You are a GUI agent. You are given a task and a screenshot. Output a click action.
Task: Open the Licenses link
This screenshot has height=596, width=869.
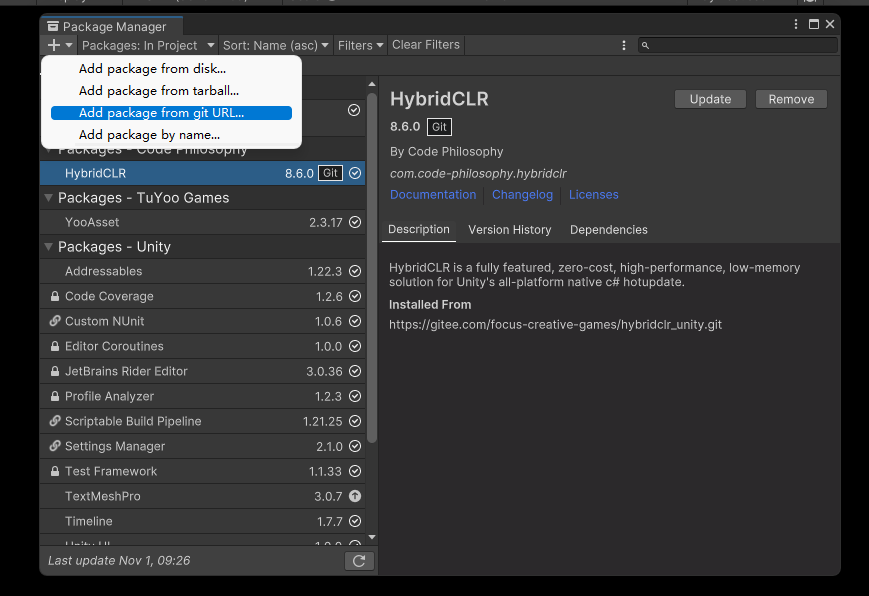(594, 195)
